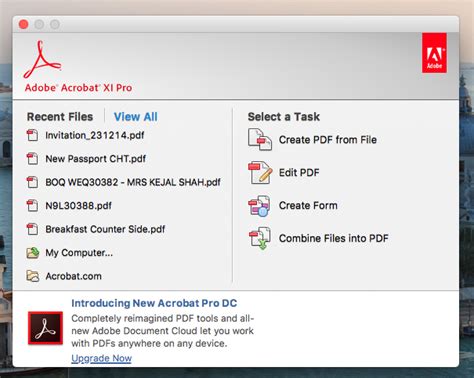
Task: Open BOQ WEQ30382 - MRS KEJAL SHAH.pdf
Action: [x=133, y=182]
